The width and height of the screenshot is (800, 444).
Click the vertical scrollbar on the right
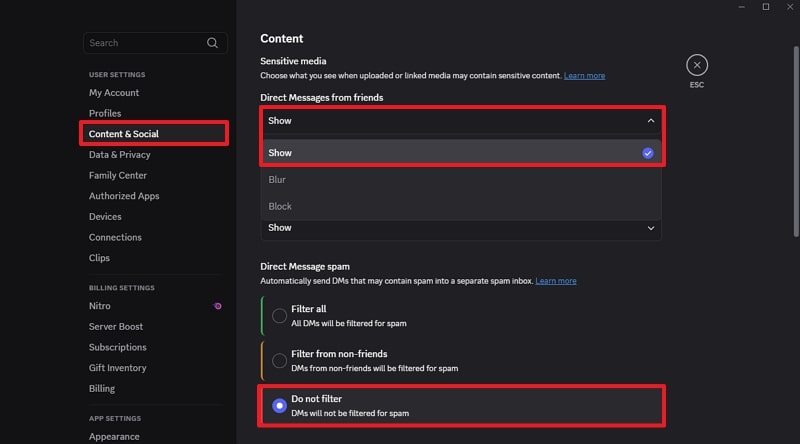(x=796, y=141)
